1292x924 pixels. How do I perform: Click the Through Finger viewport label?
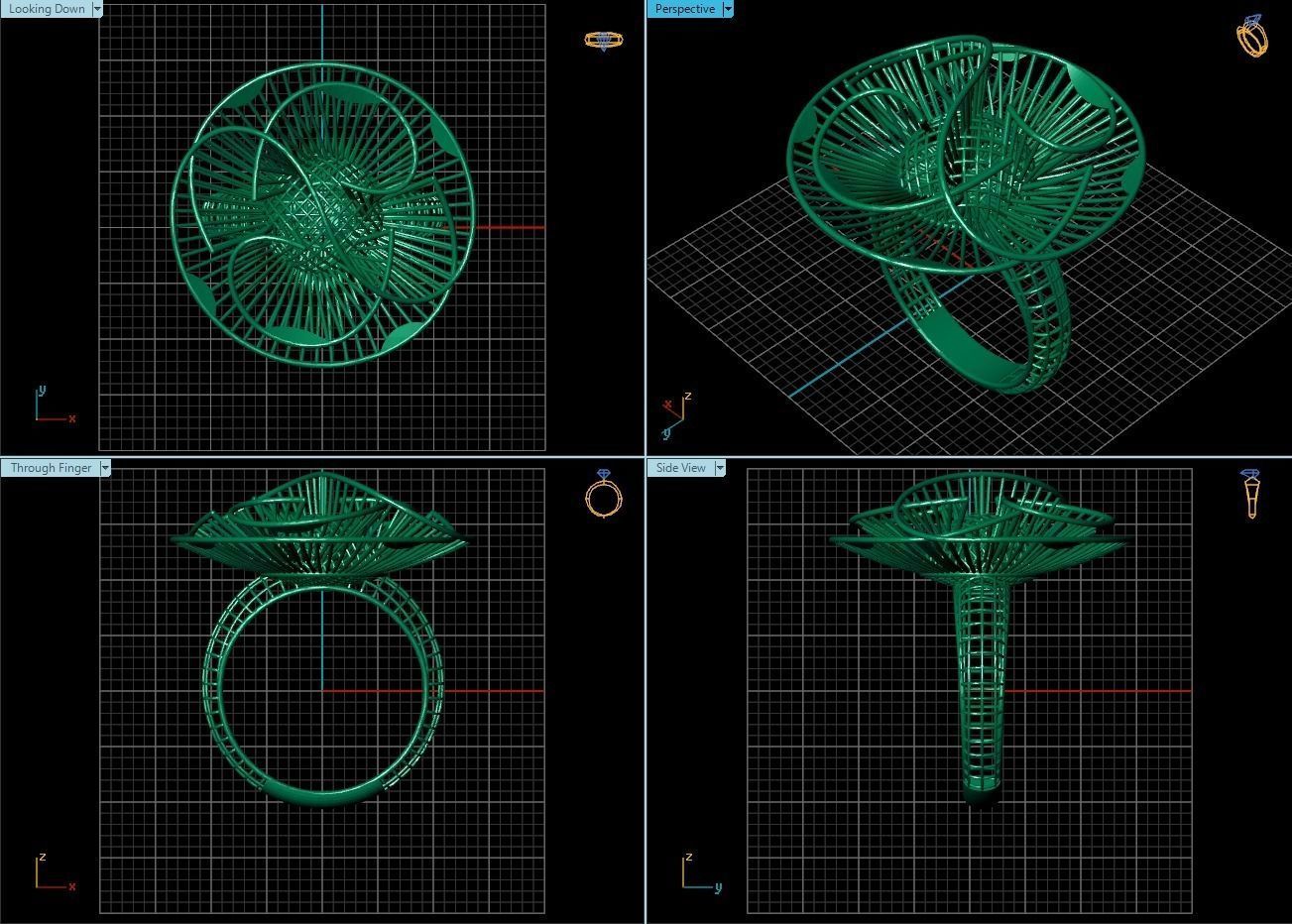(x=51, y=468)
